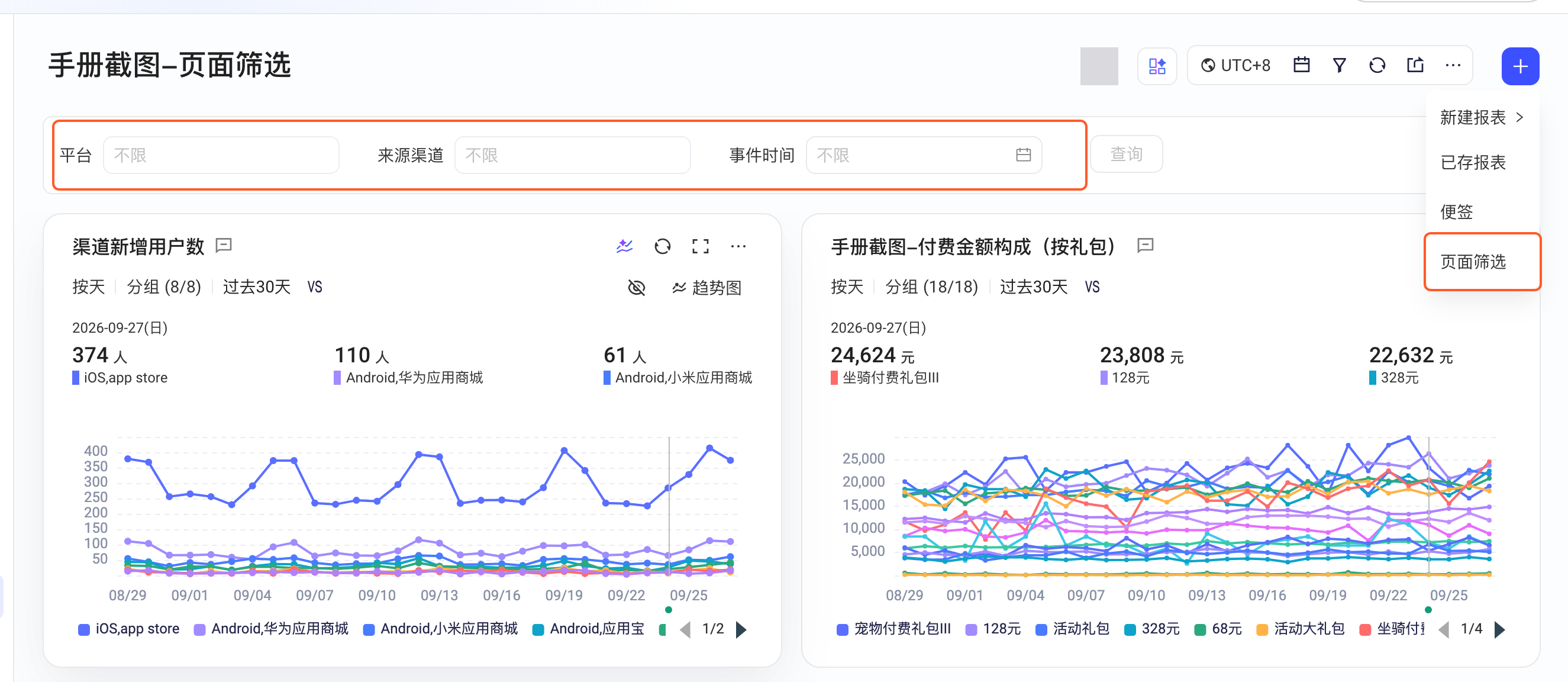Select 便签 menu item
This screenshot has width=1568, height=682.
tap(1457, 211)
